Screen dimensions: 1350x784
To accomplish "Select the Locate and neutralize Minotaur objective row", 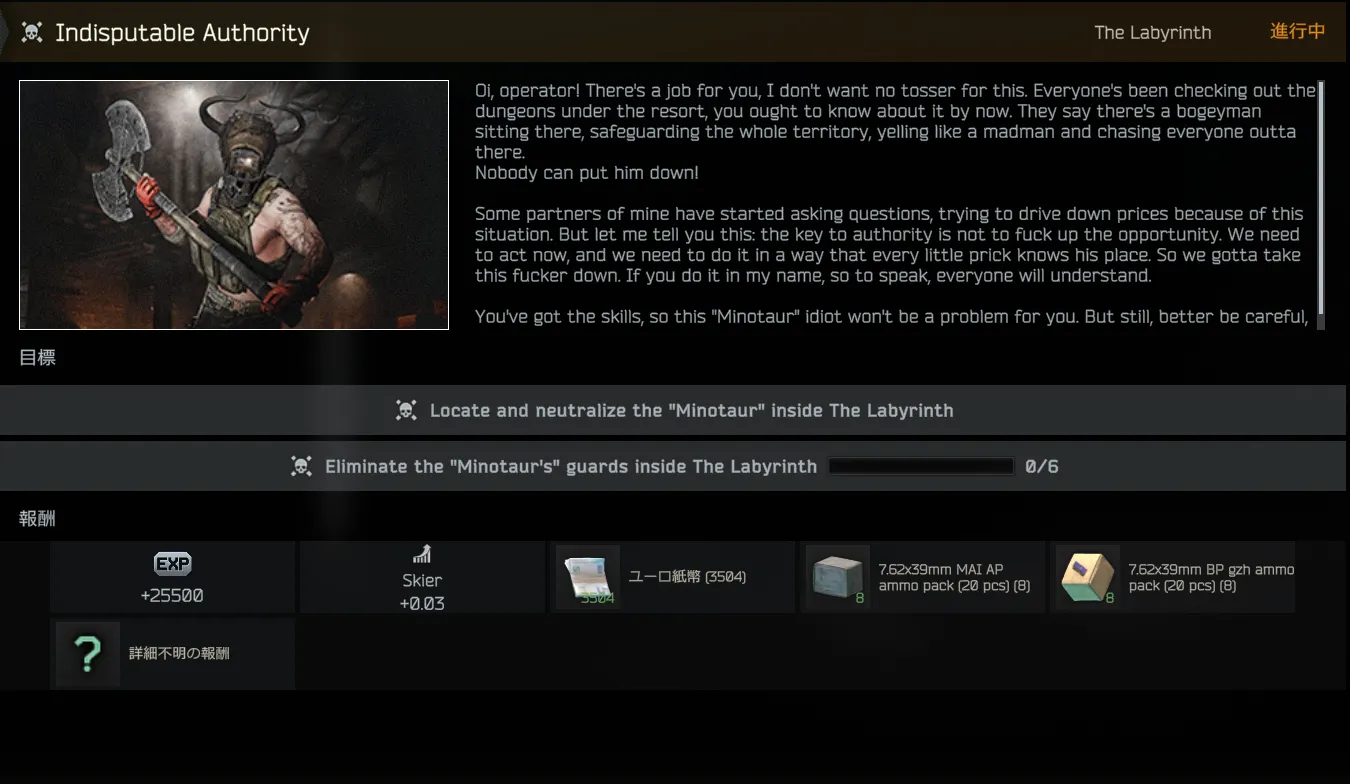I will pyautogui.click(x=673, y=410).
